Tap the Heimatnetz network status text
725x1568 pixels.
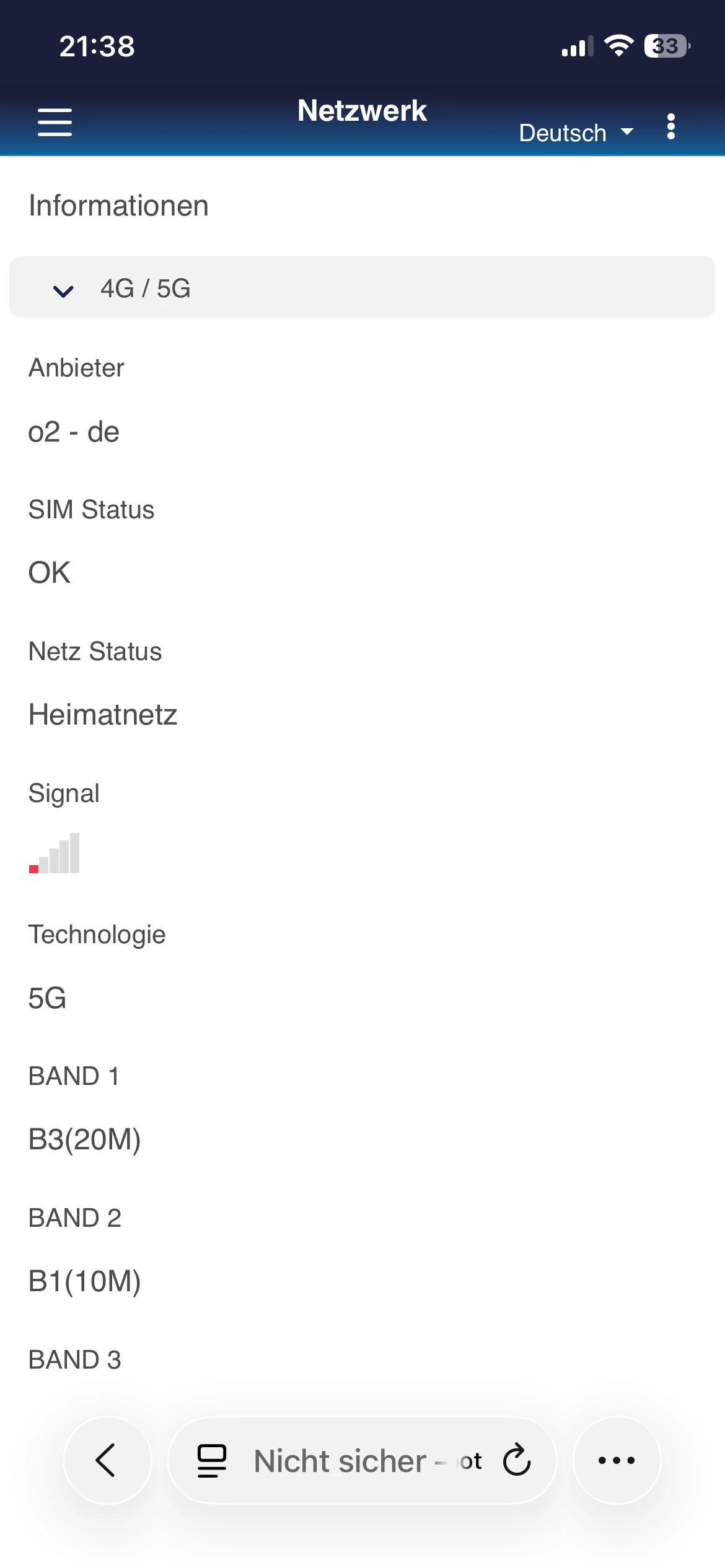pyautogui.click(x=103, y=715)
